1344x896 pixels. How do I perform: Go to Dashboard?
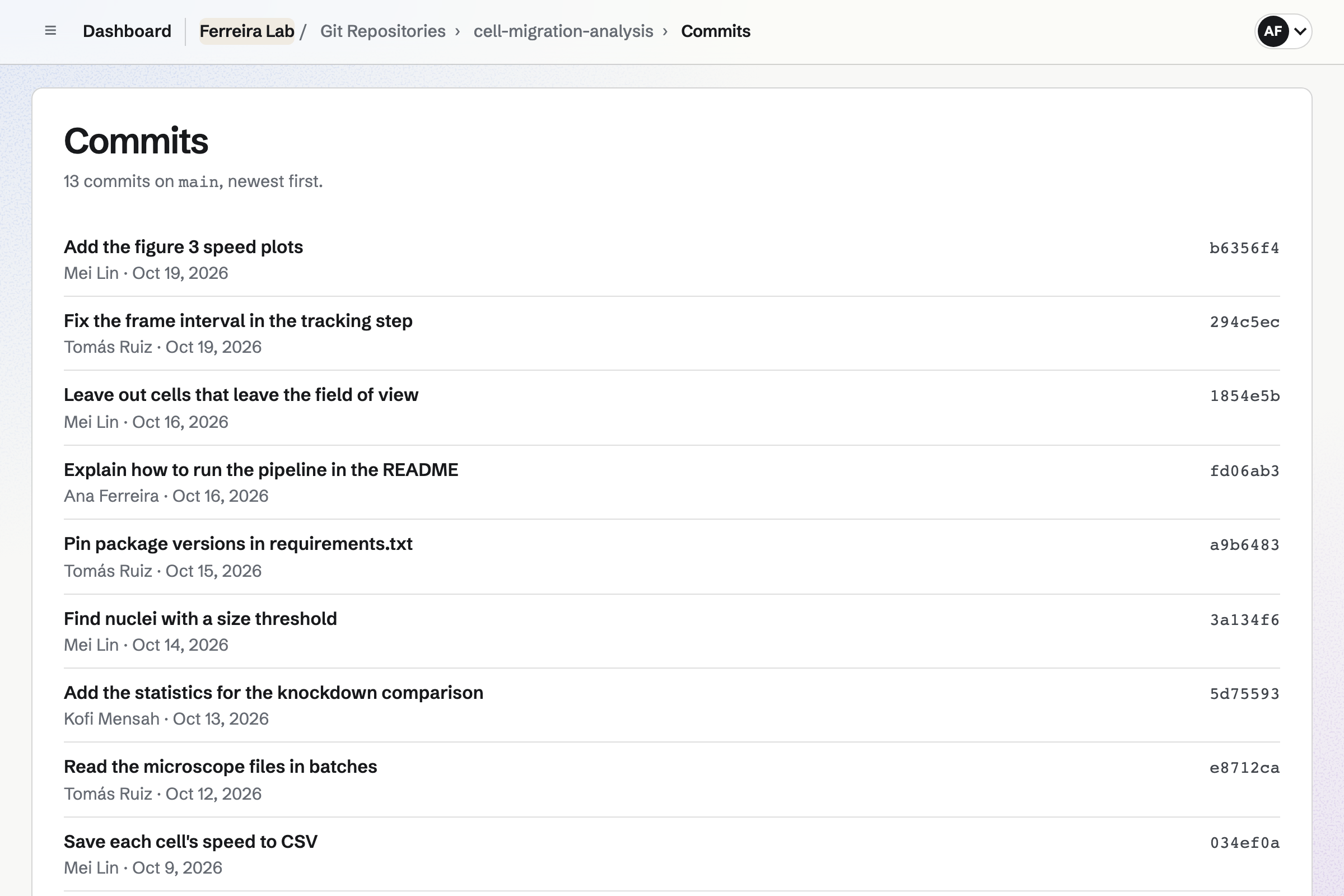pyautogui.click(x=127, y=31)
